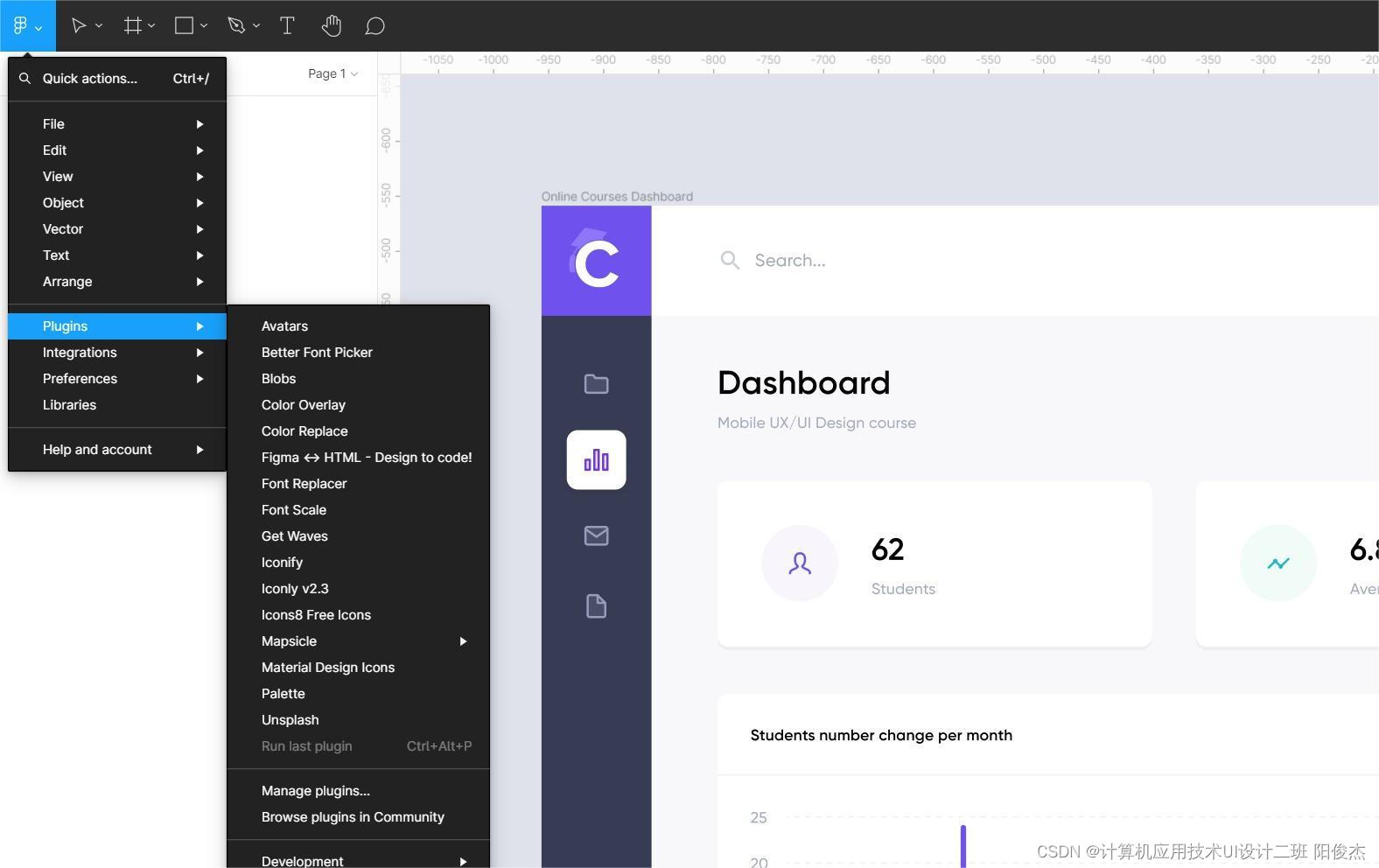Open the Arrange submenu

click(117, 282)
